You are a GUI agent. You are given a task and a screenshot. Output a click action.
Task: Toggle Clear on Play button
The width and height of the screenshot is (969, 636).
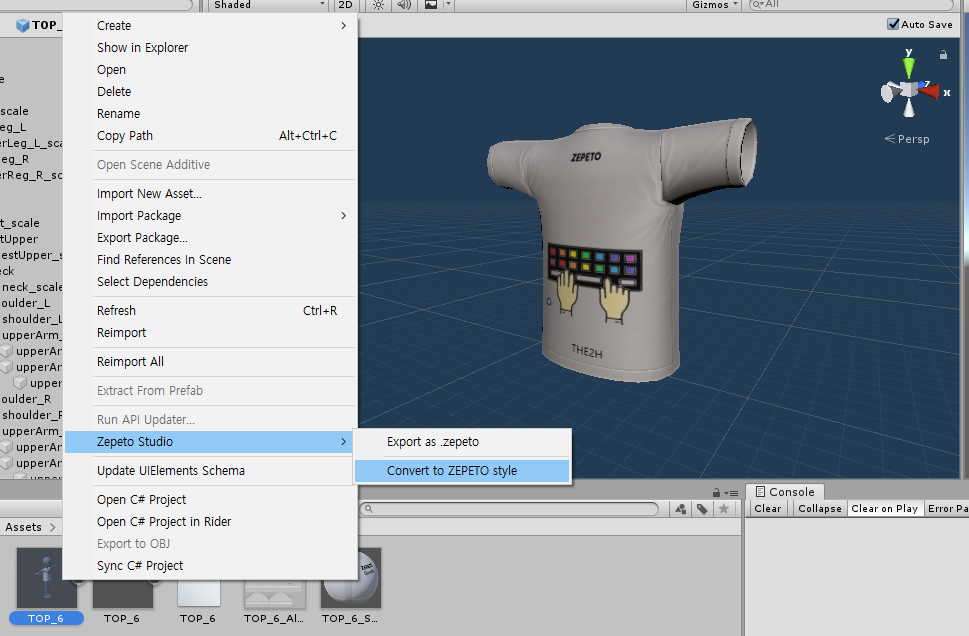coord(884,509)
